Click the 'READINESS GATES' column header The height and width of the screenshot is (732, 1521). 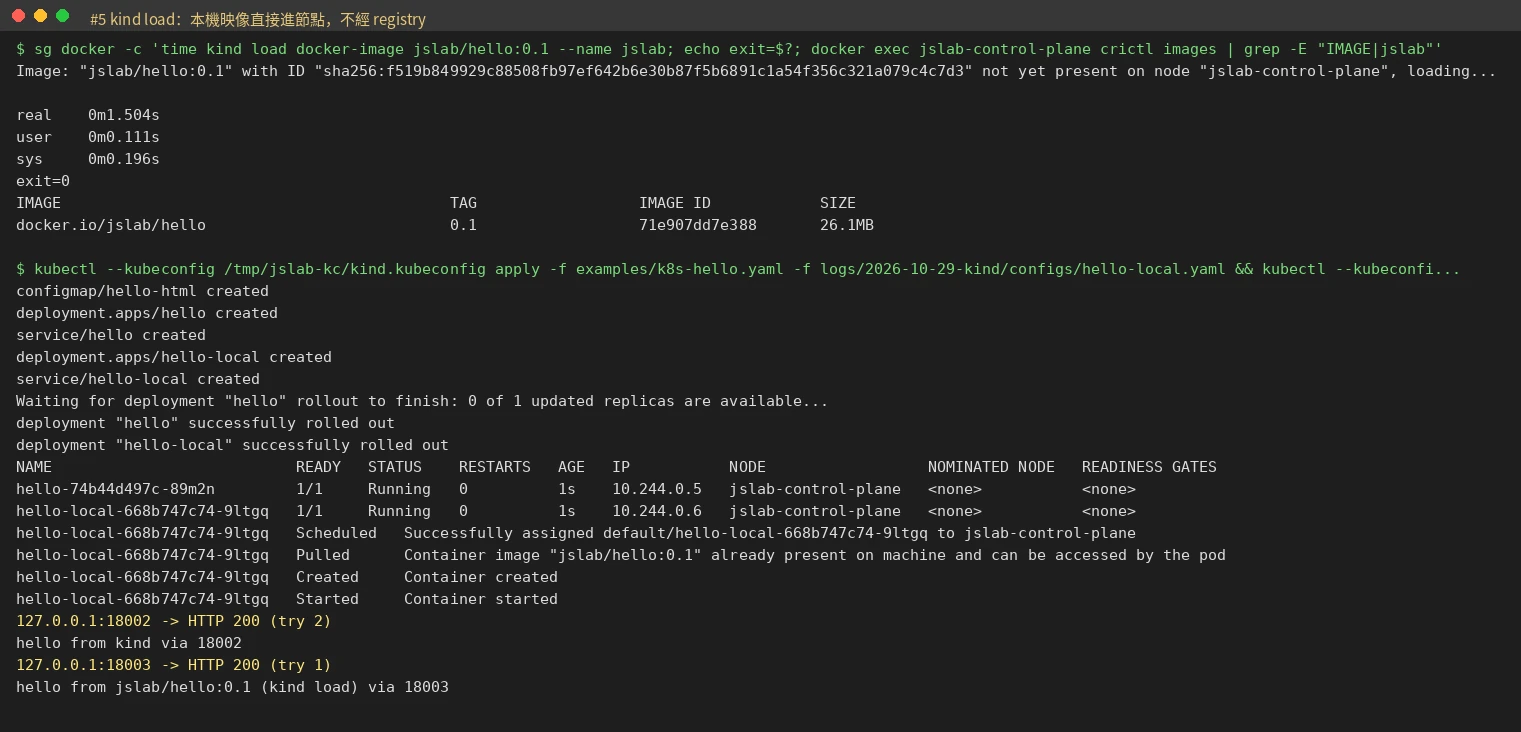click(1149, 467)
